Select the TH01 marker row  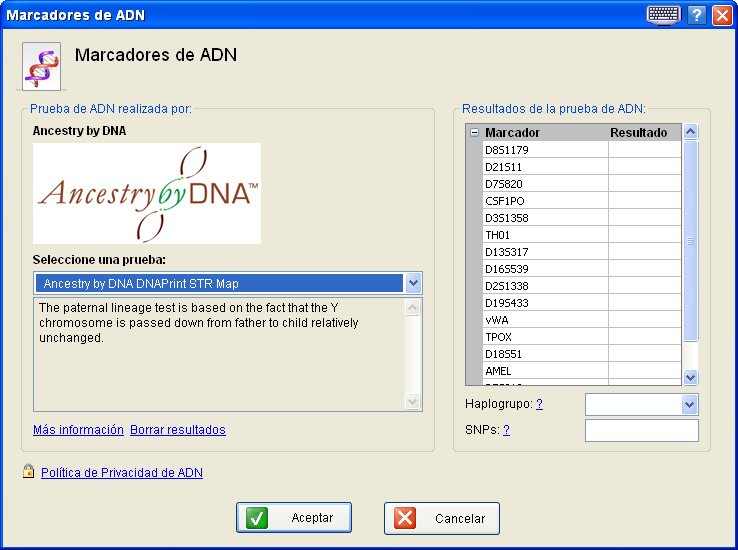(545, 235)
